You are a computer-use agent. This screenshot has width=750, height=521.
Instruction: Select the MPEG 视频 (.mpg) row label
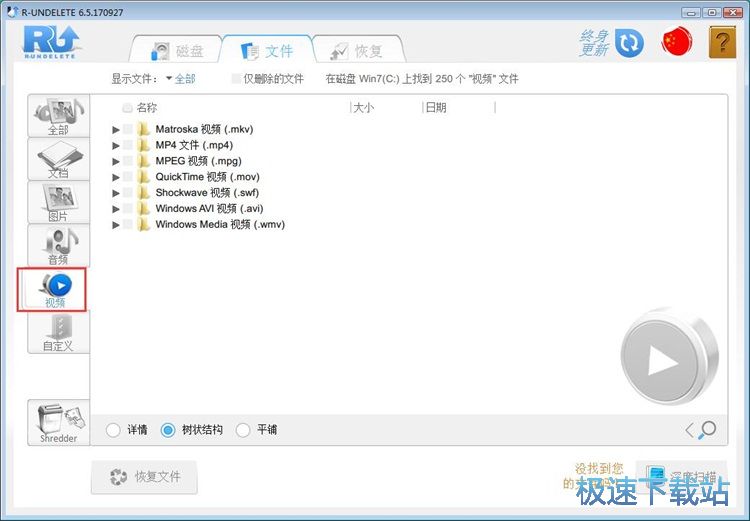click(x=199, y=161)
